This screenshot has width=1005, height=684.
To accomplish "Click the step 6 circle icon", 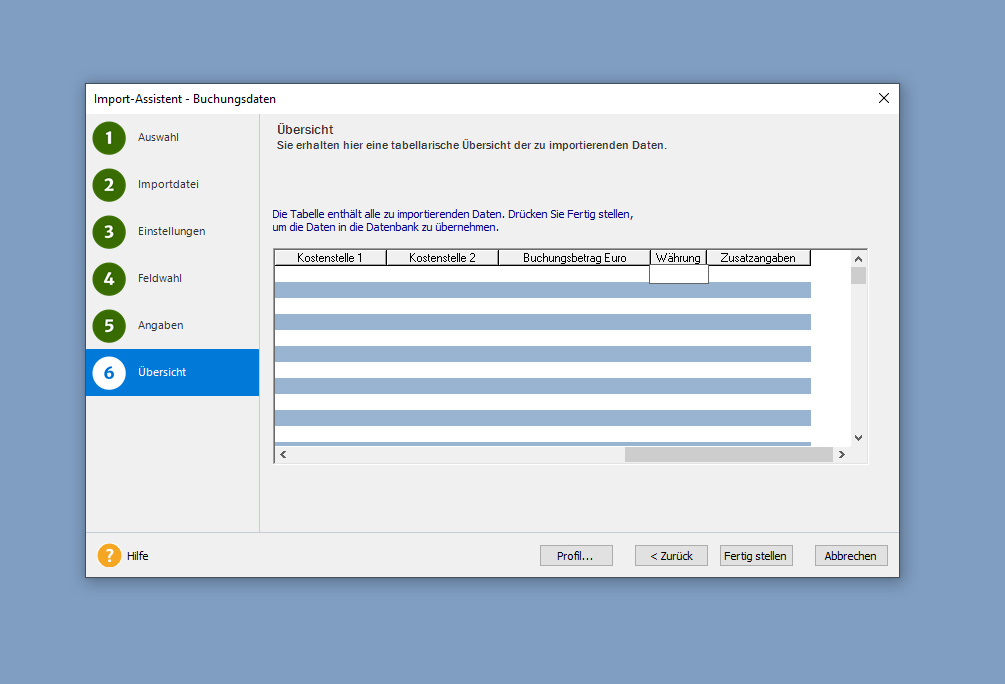I will click(x=109, y=372).
